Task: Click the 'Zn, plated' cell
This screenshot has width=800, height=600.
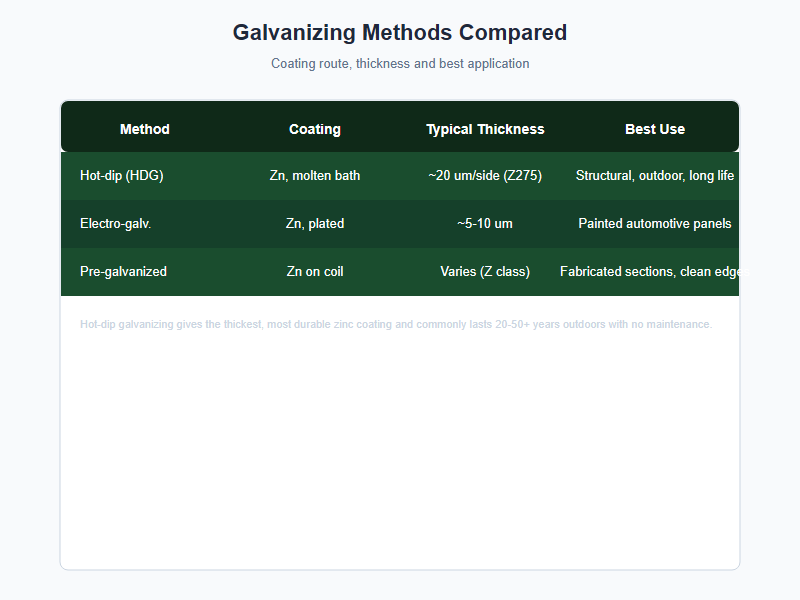Action: [315, 223]
